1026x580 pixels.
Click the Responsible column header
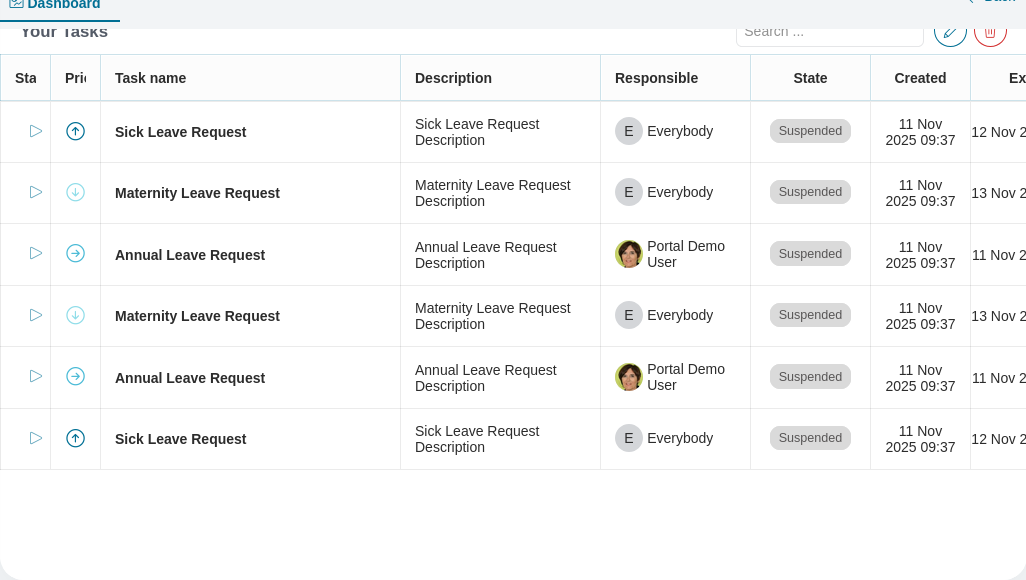coord(656,77)
